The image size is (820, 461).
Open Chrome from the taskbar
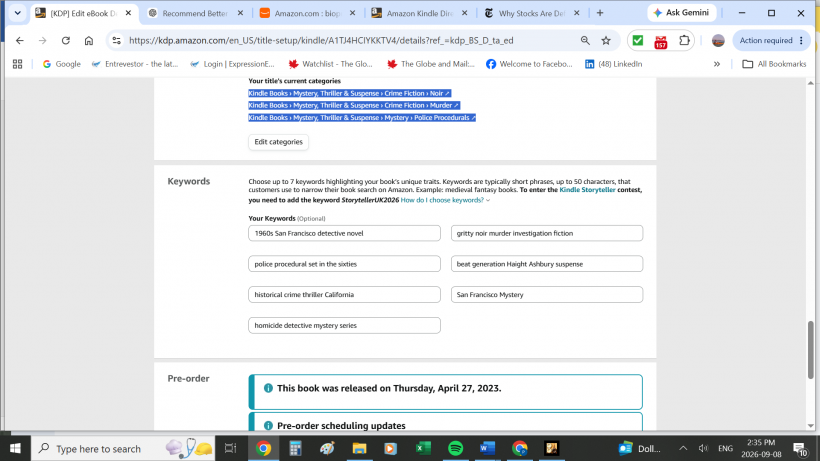coord(264,448)
